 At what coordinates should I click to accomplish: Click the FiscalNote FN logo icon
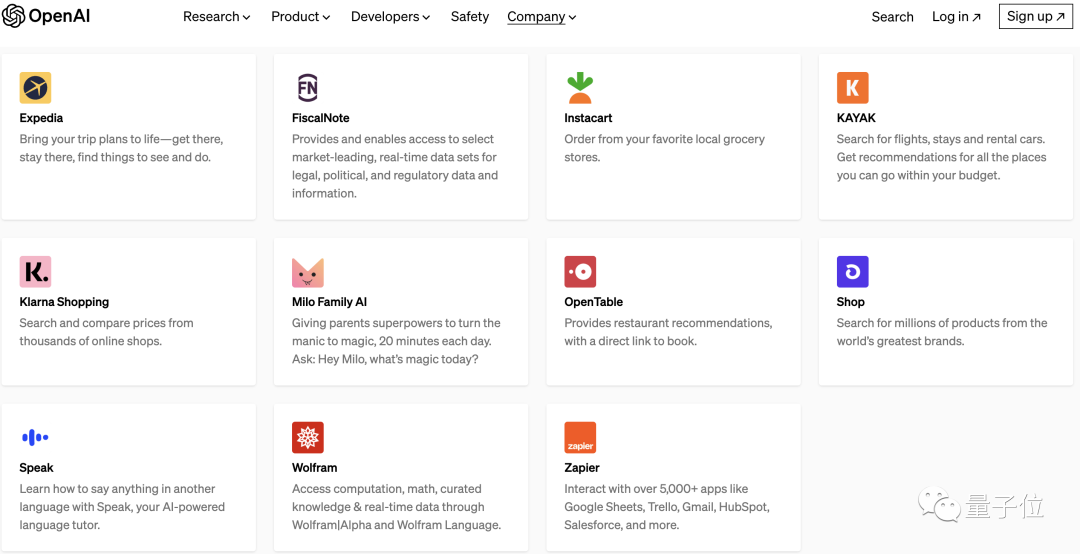[x=307, y=88]
